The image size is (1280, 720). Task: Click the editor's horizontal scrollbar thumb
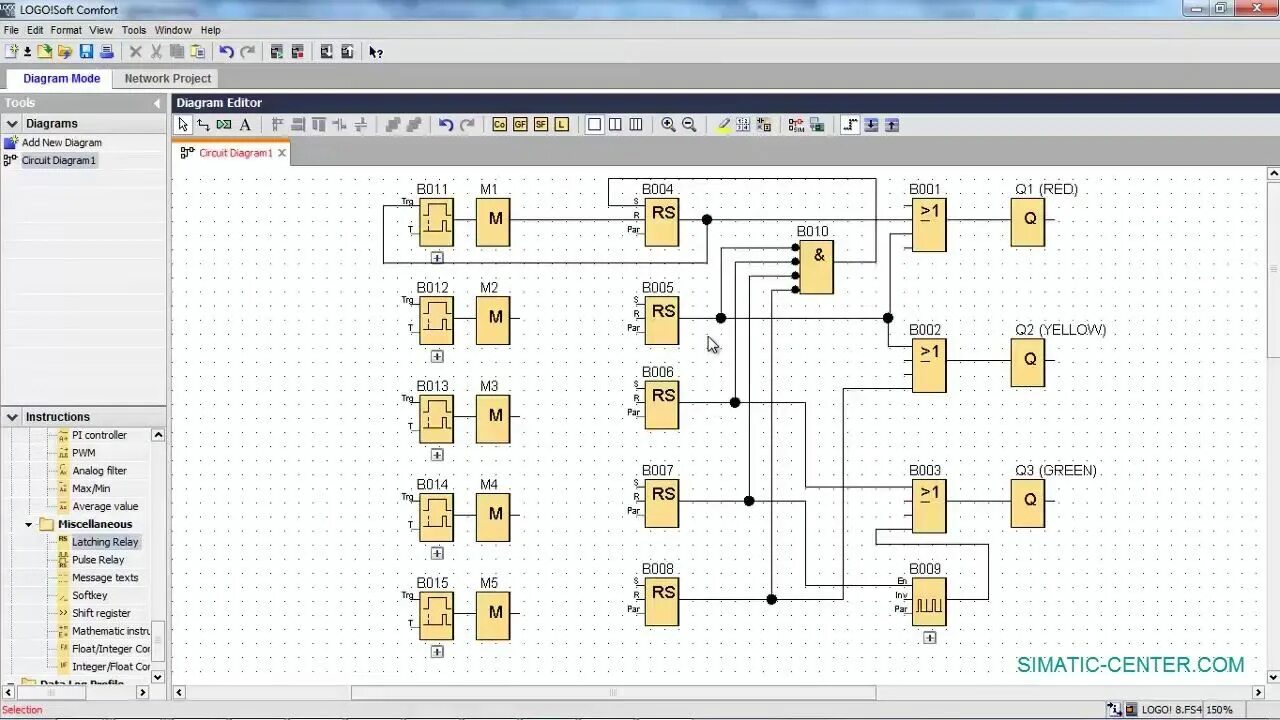613,692
